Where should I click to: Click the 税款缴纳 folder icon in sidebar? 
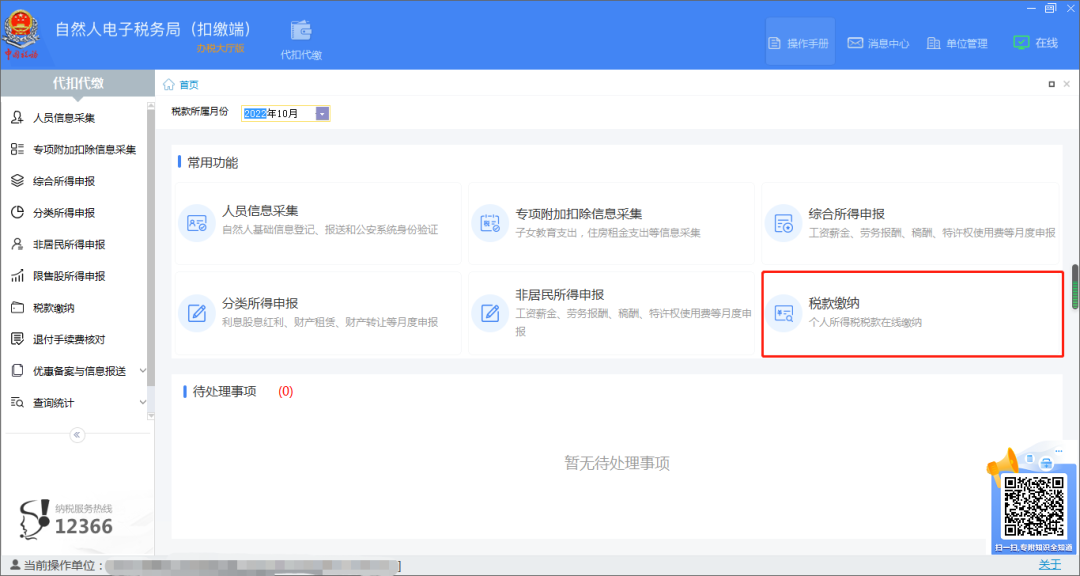point(17,307)
